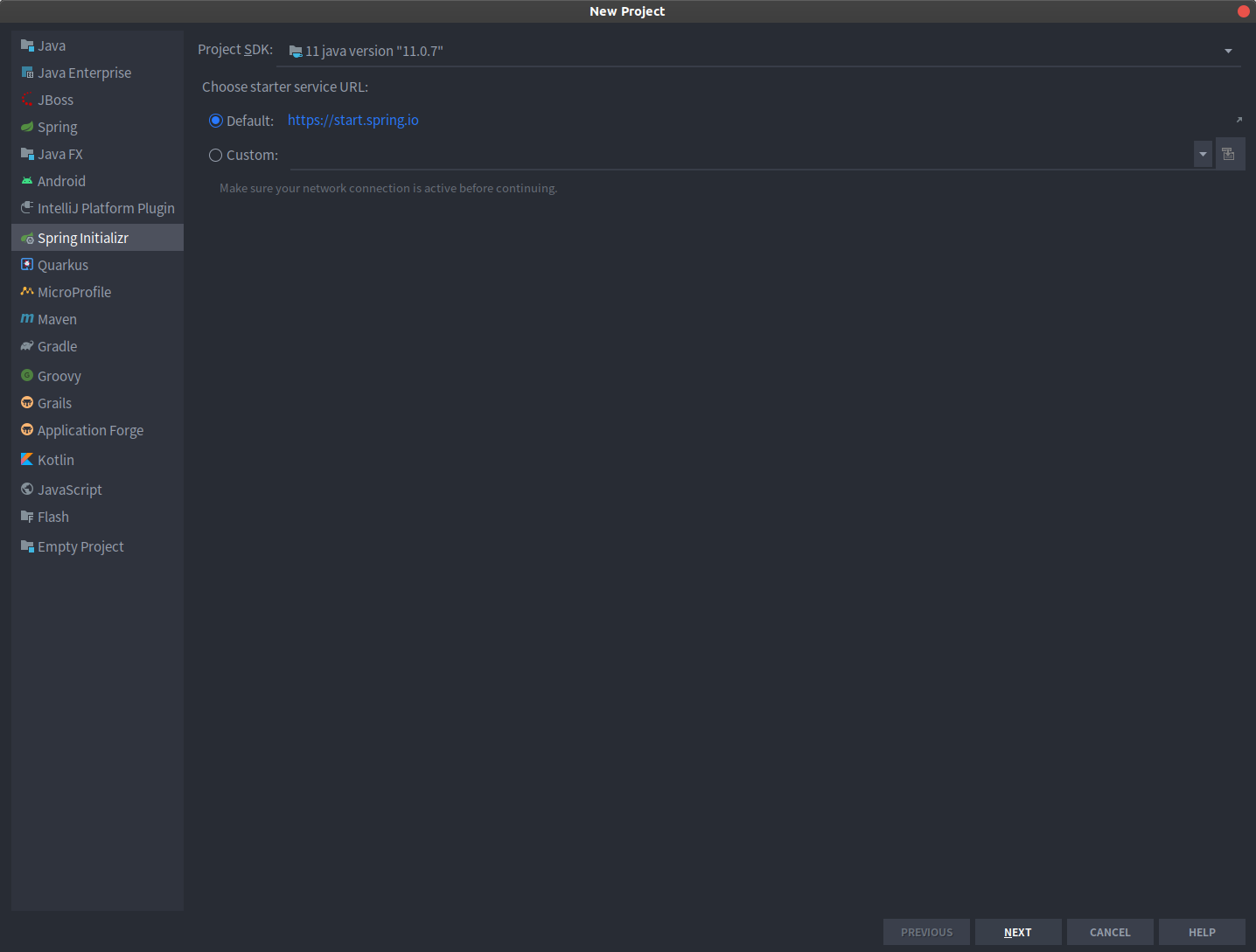Image resolution: width=1256 pixels, height=952 pixels.
Task: Choose Empty Project type
Action: click(97, 546)
